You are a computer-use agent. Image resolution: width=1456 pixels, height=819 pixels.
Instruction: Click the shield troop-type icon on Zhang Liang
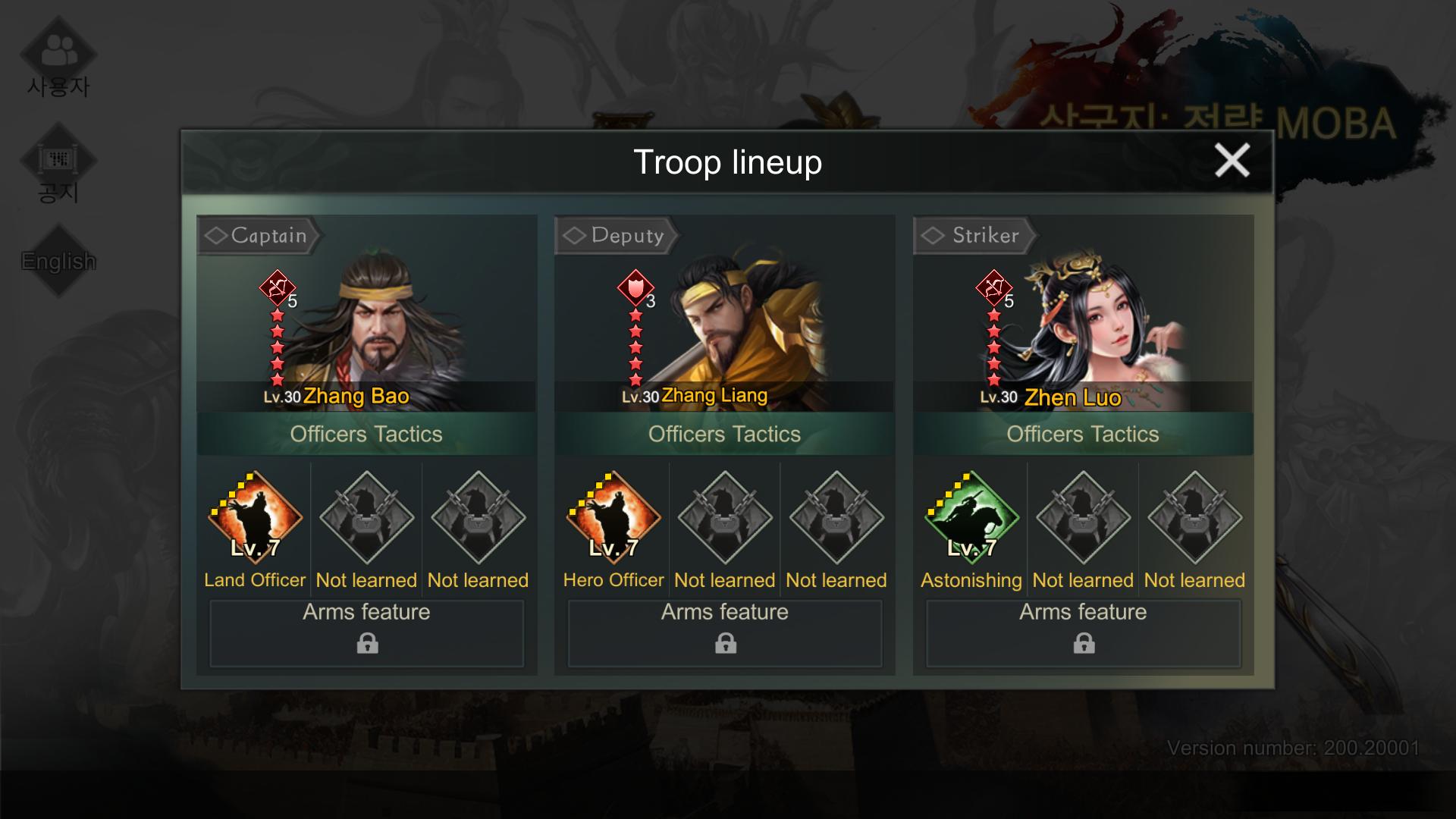[635, 287]
